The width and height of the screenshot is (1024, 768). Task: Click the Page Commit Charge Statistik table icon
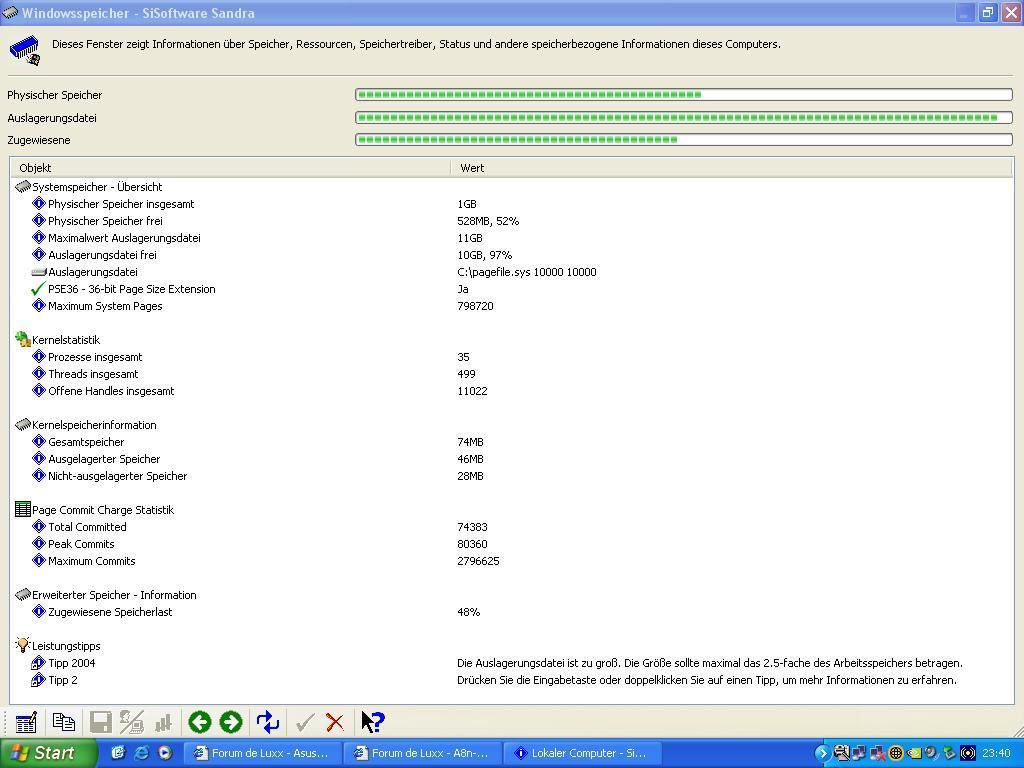tap(23, 509)
